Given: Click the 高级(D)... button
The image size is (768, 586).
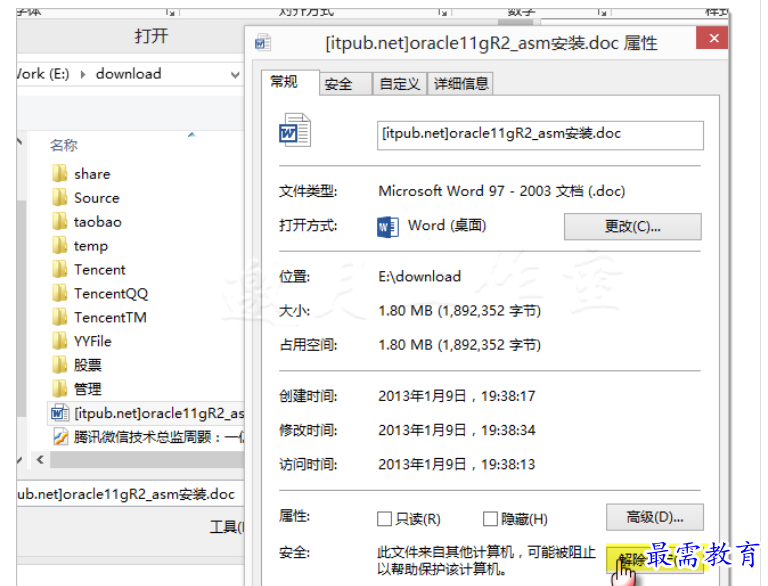Looking at the screenshot, I should [x=655, y=517].
